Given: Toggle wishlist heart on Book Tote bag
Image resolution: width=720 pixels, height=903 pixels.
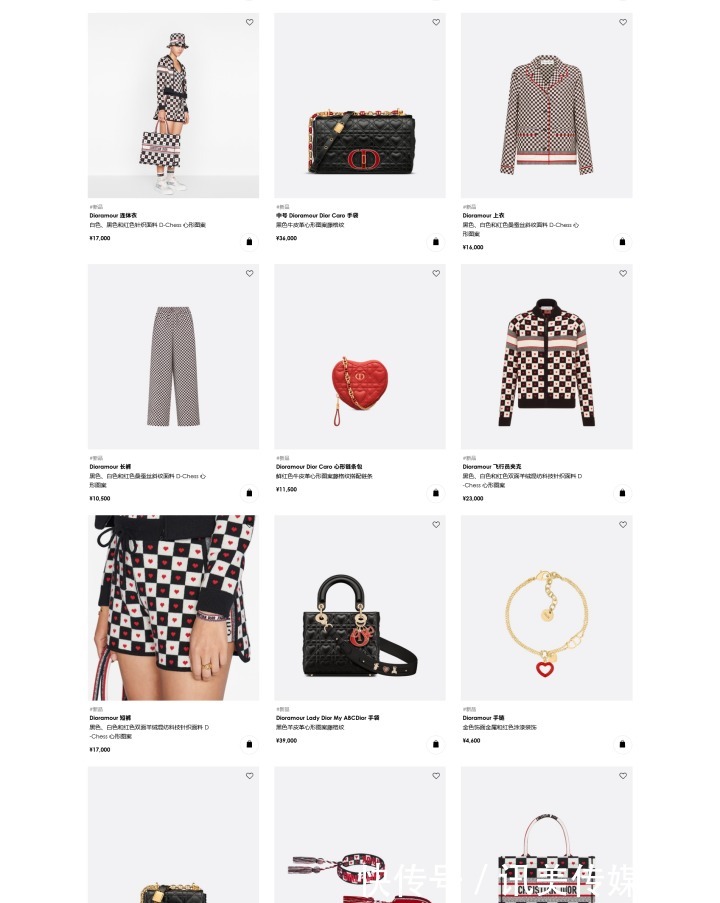Looking at the screenshot, I should tap(623, 775).
